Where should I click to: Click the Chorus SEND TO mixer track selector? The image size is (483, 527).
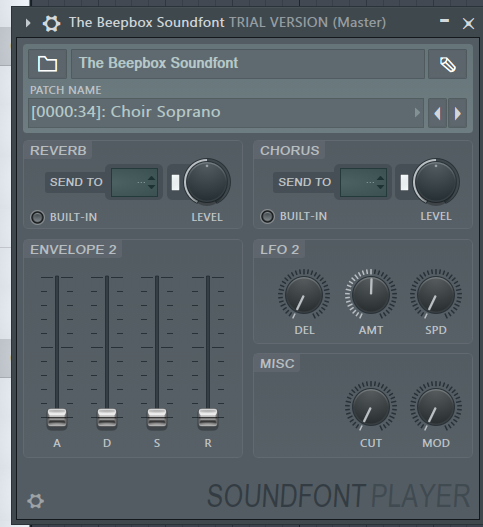tap(363, 182)
